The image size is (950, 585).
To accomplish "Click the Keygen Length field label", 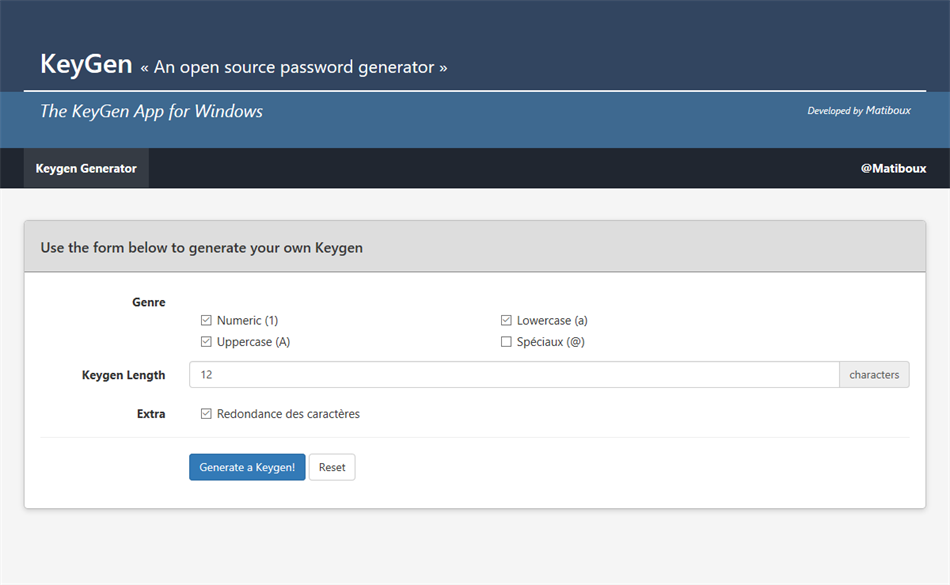I will coord(124,374).
